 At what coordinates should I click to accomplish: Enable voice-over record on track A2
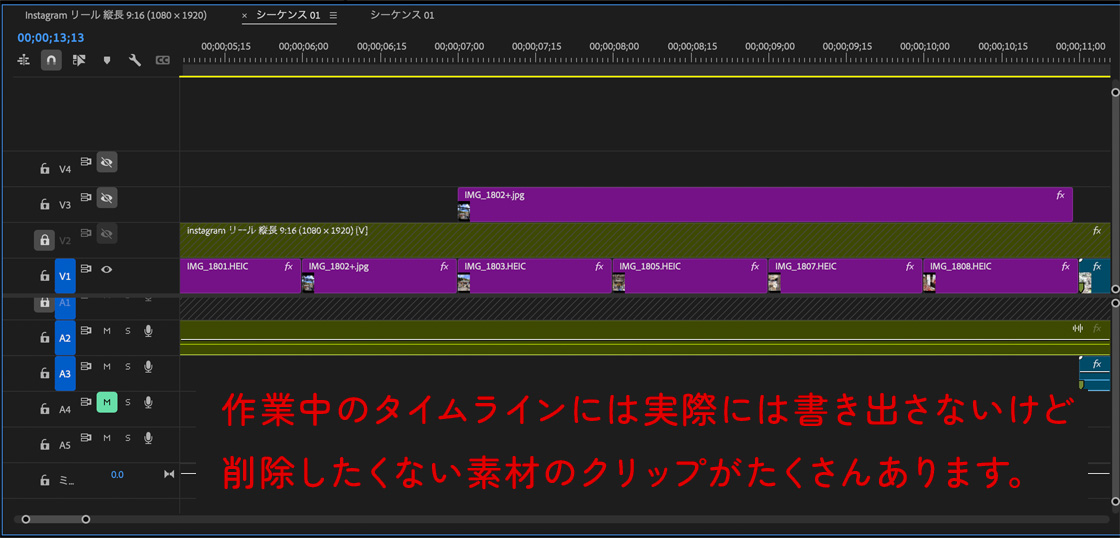point(148,331)
